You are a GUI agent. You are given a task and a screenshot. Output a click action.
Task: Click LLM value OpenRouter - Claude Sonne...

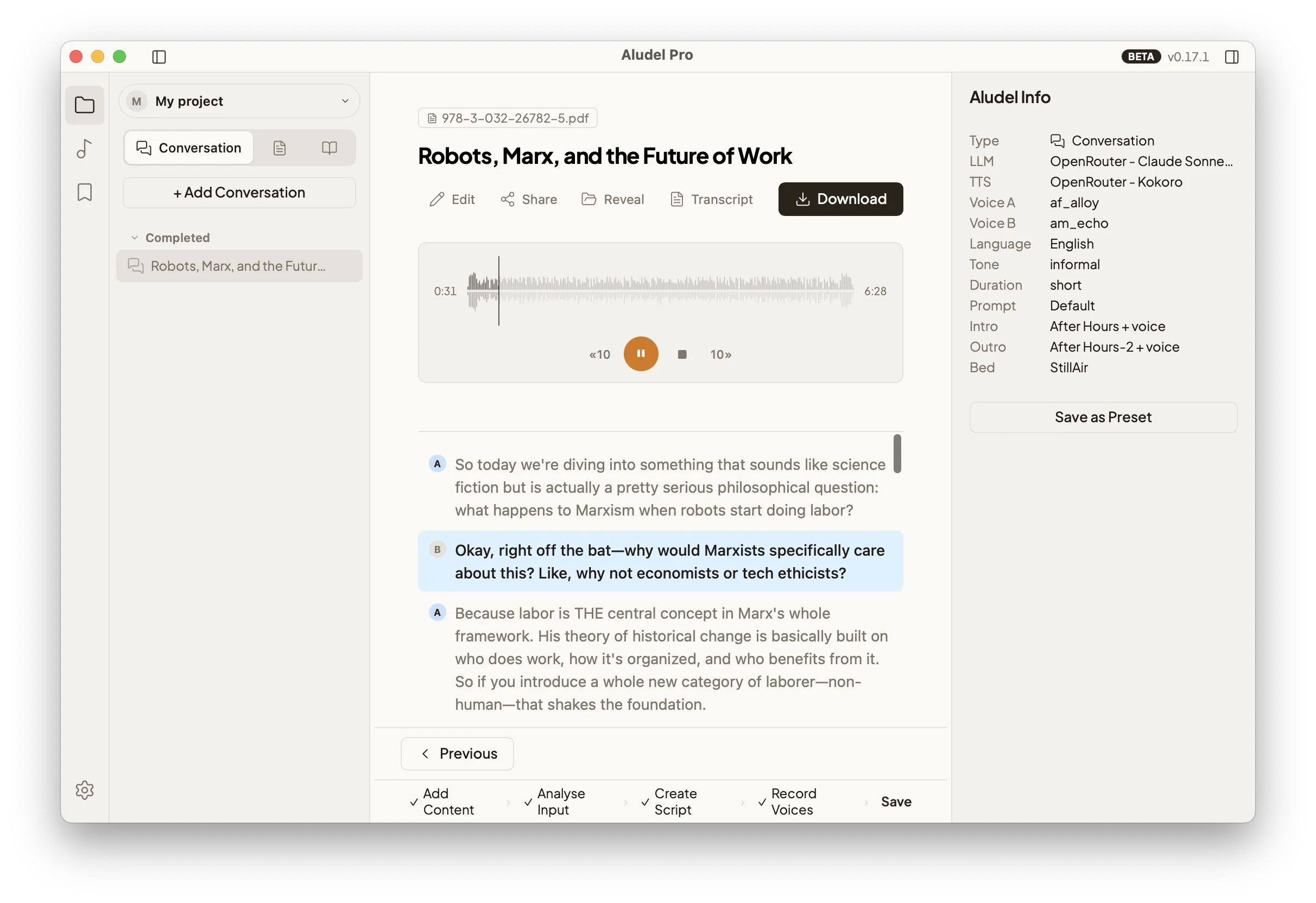(x=1141, y=161)
